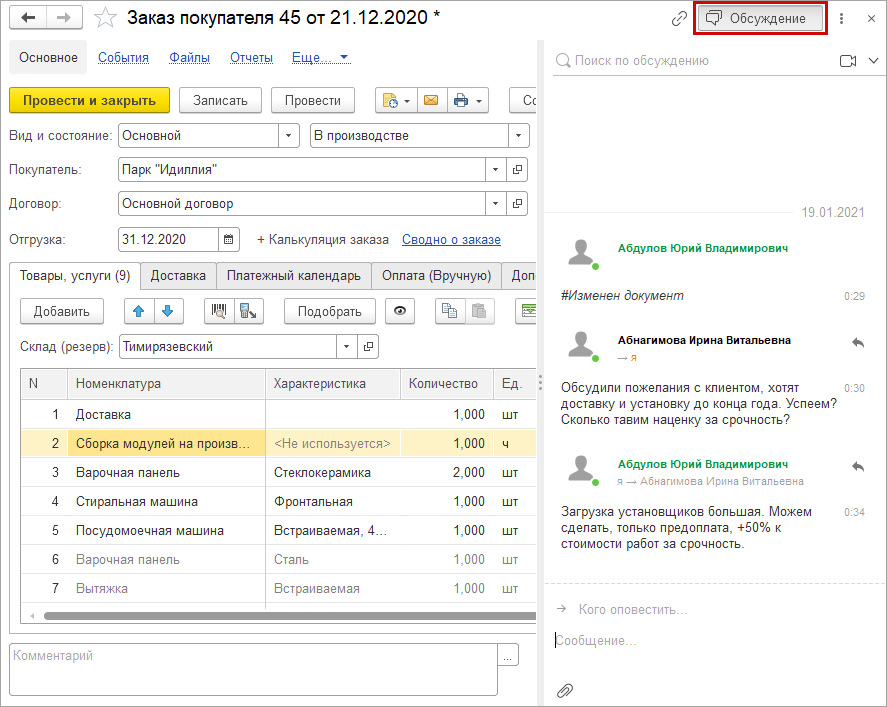Start video call with camera icon
The image size is (887, 707).
click(847, 61)
